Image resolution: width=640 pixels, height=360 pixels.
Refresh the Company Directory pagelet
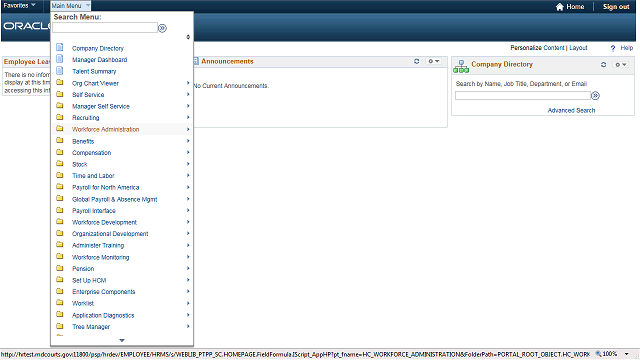click(x=604, y=64)
